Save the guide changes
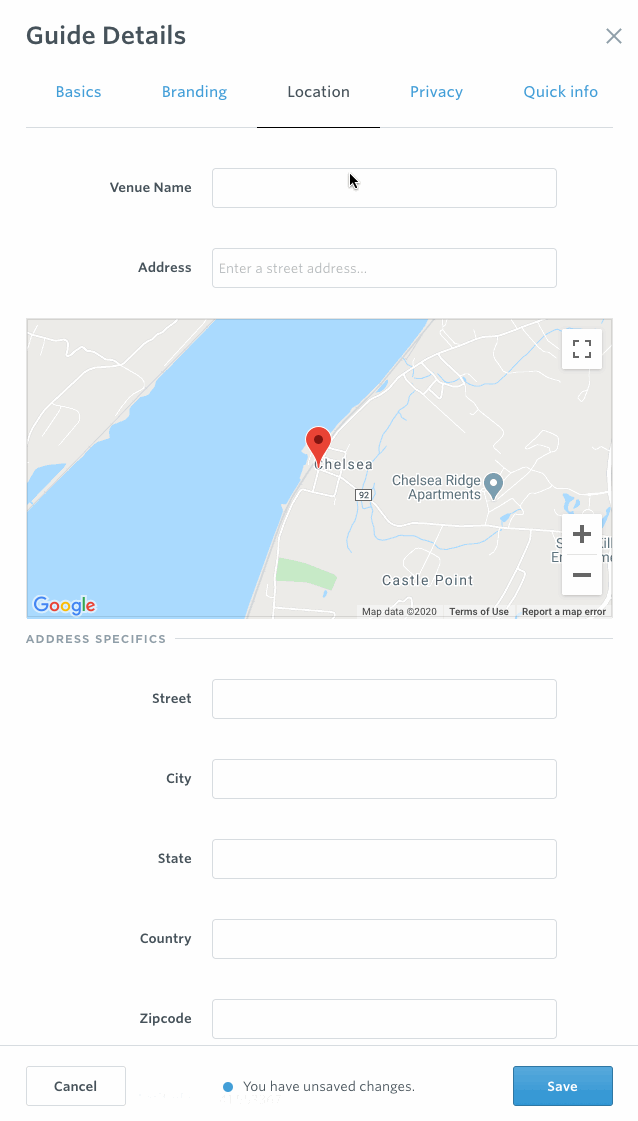The image size is (638, 1121). click(562, 1085)
